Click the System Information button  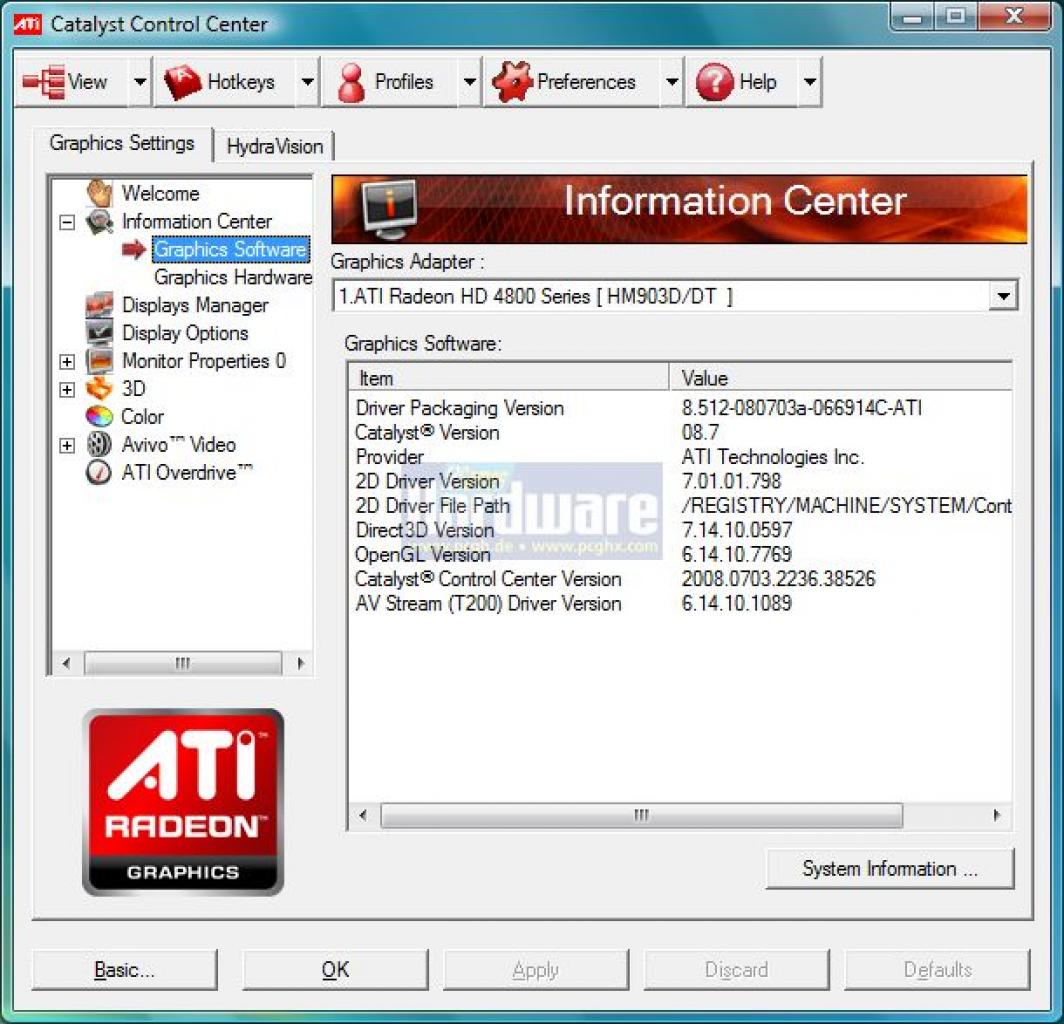(890, 868)
